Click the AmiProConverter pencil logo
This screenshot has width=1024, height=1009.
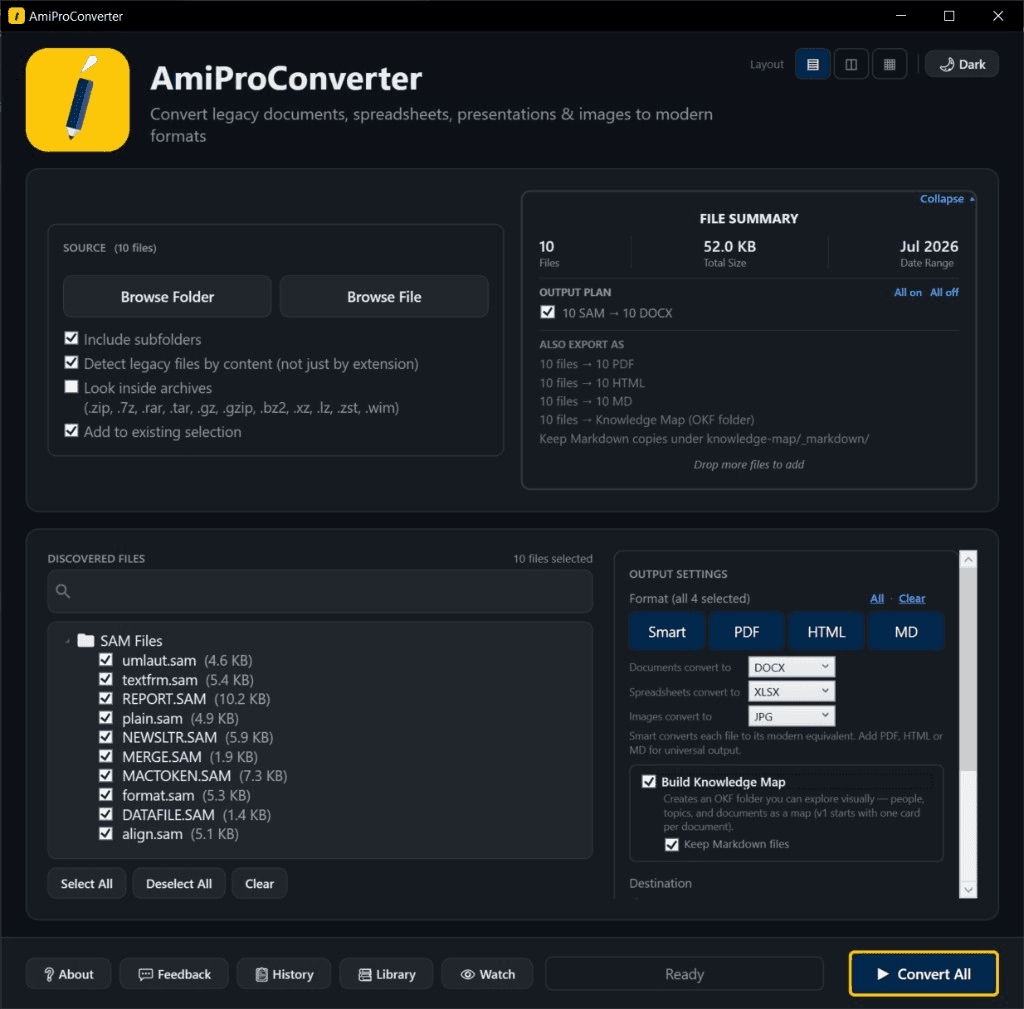click(78, 99)
